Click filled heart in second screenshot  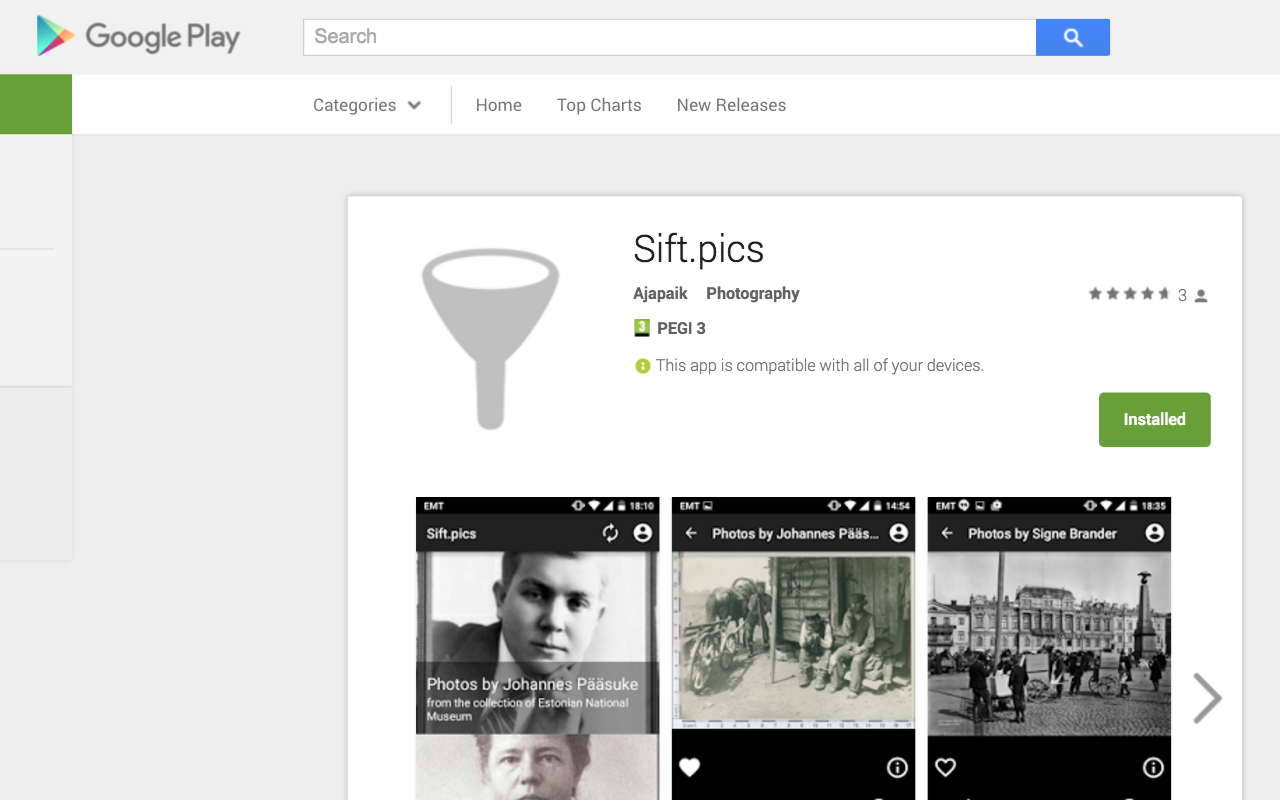pos(689,767)
